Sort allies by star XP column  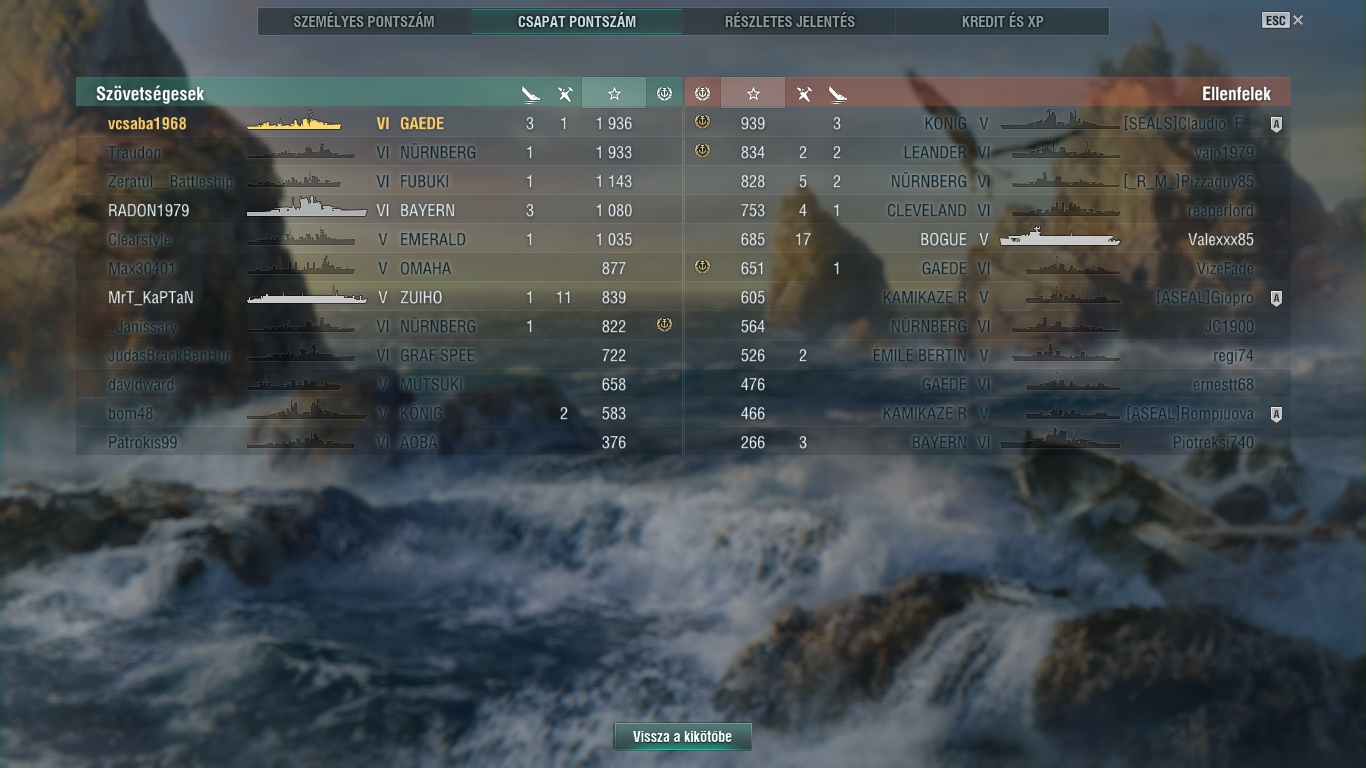pos(614,93)
